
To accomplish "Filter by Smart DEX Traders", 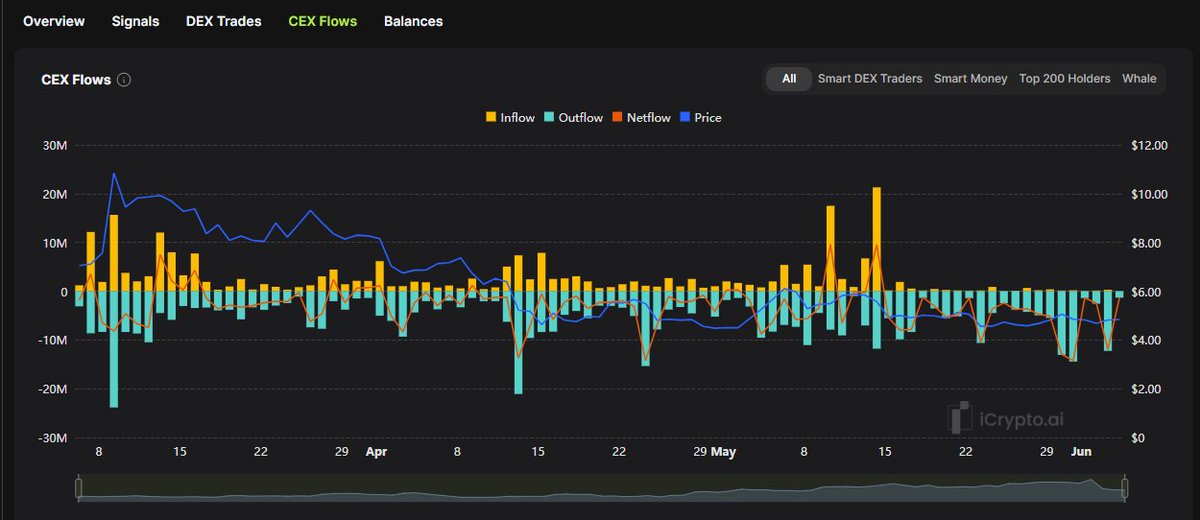I will coord(870,78).
